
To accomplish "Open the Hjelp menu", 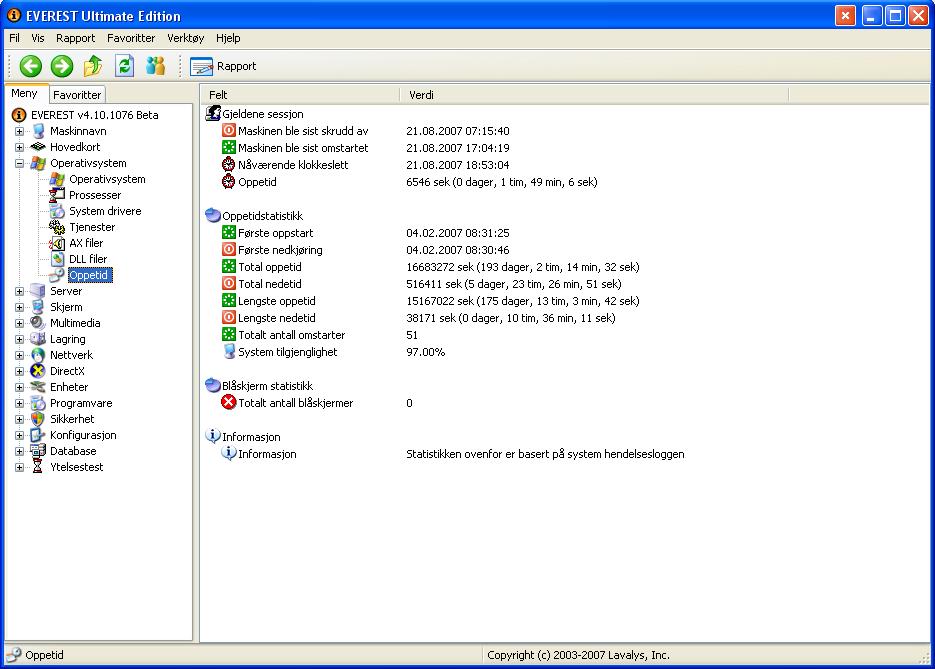I will pos(228,38).
